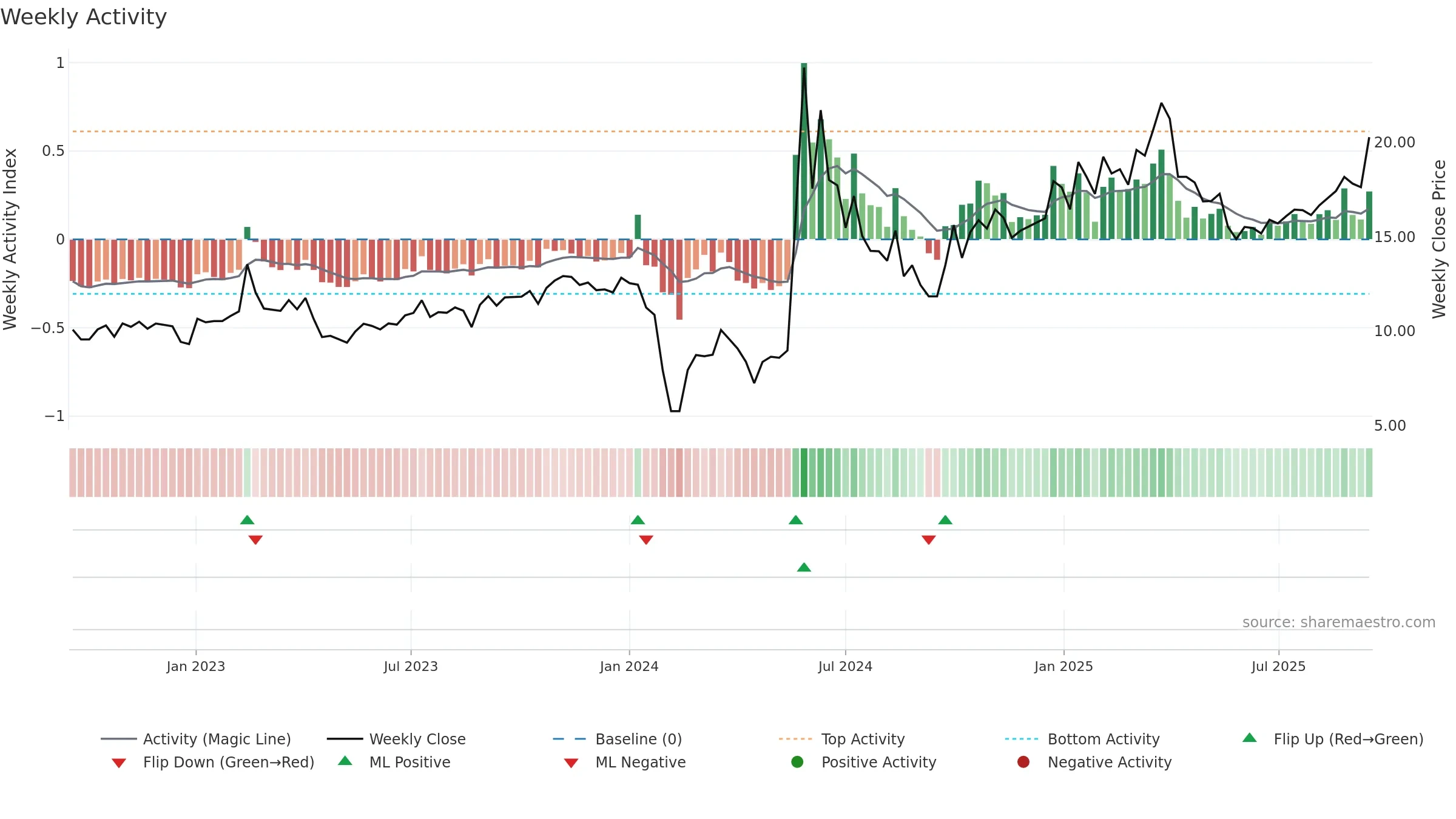The image size is (1456, 819).
Task: Click the 20.00 price axis tick
Action: 1395,142
